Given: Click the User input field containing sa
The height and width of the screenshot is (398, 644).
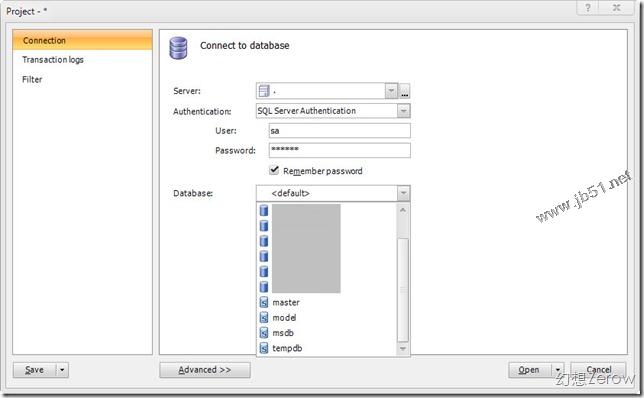Looking at the screenshot, I should (340, 131).
